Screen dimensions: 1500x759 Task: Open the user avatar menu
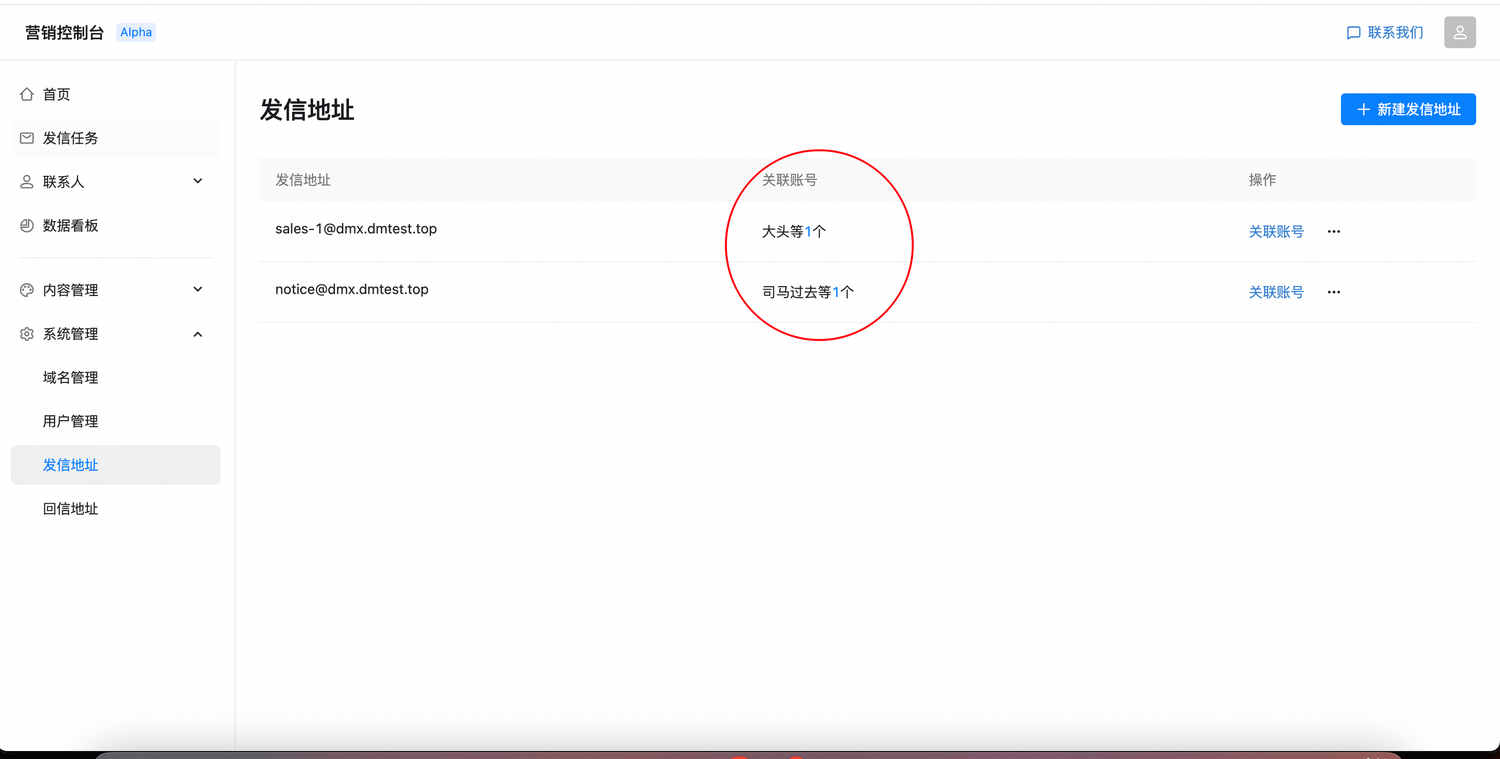1460,32
